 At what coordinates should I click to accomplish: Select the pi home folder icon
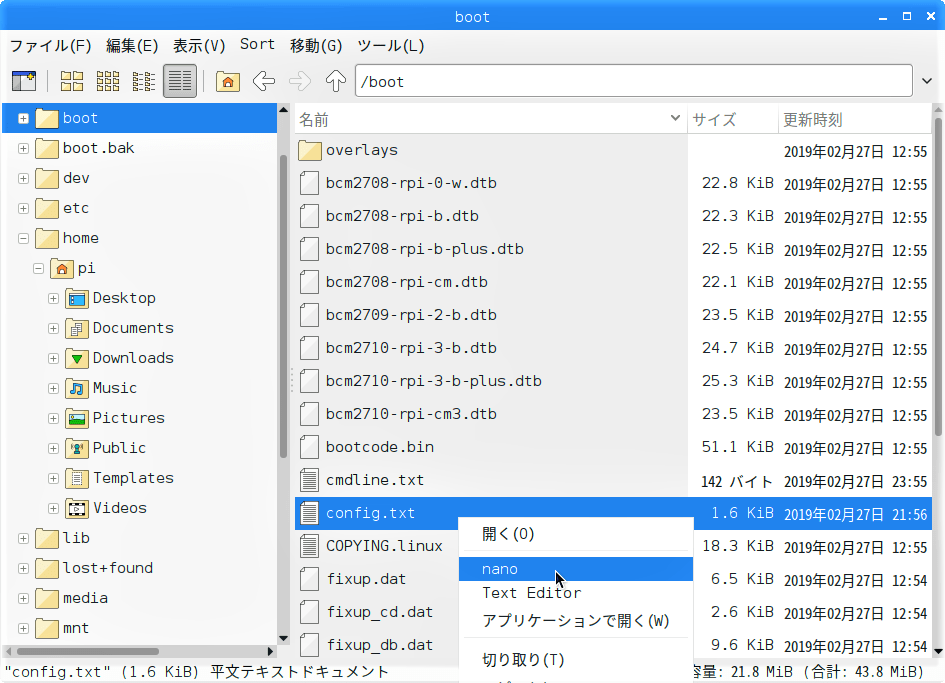tap(61, 268)
